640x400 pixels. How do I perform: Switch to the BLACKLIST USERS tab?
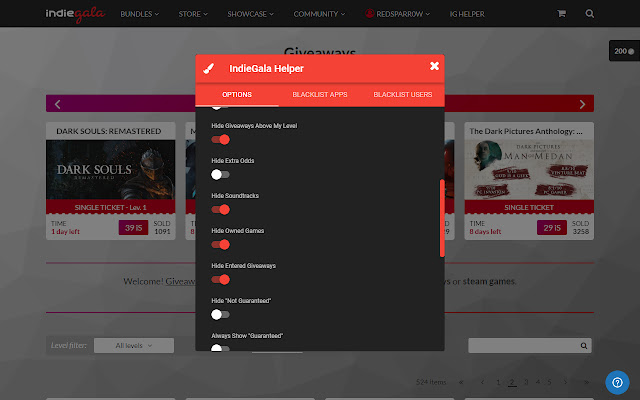(402, 95)
